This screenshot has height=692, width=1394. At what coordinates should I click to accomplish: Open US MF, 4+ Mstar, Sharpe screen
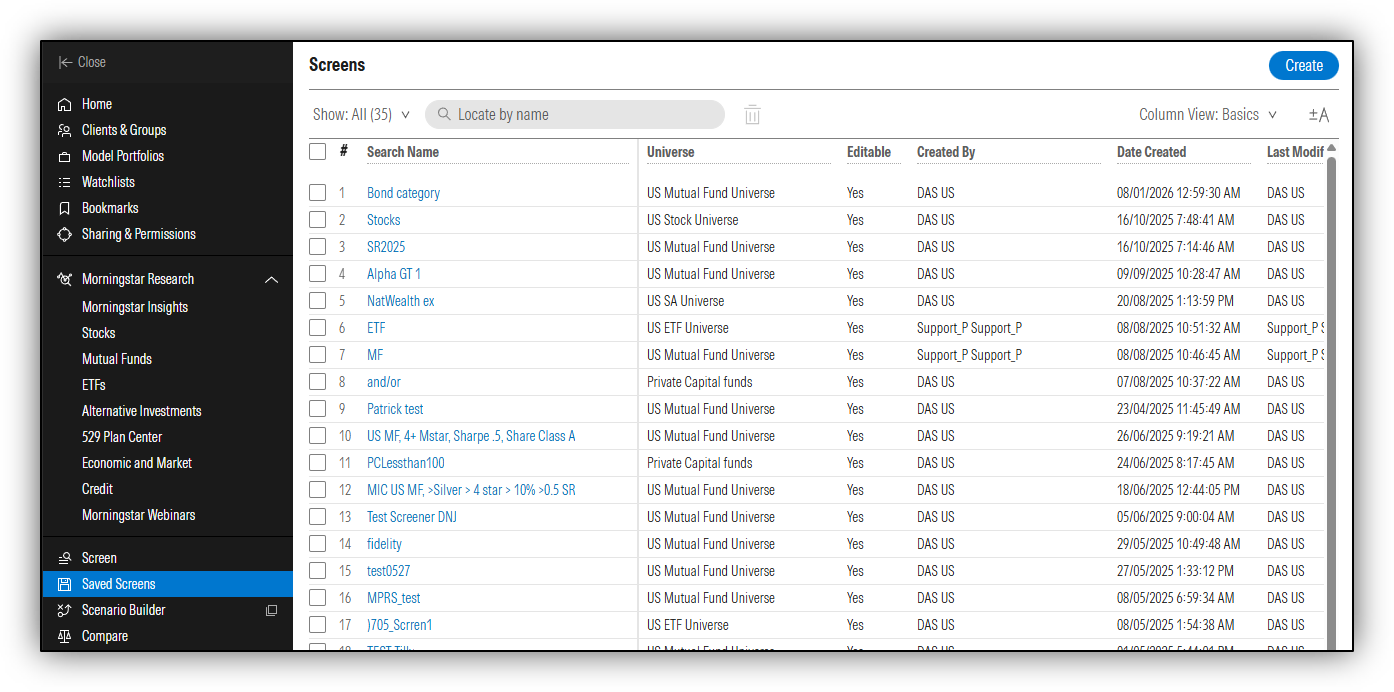click(x=471, y=436)
